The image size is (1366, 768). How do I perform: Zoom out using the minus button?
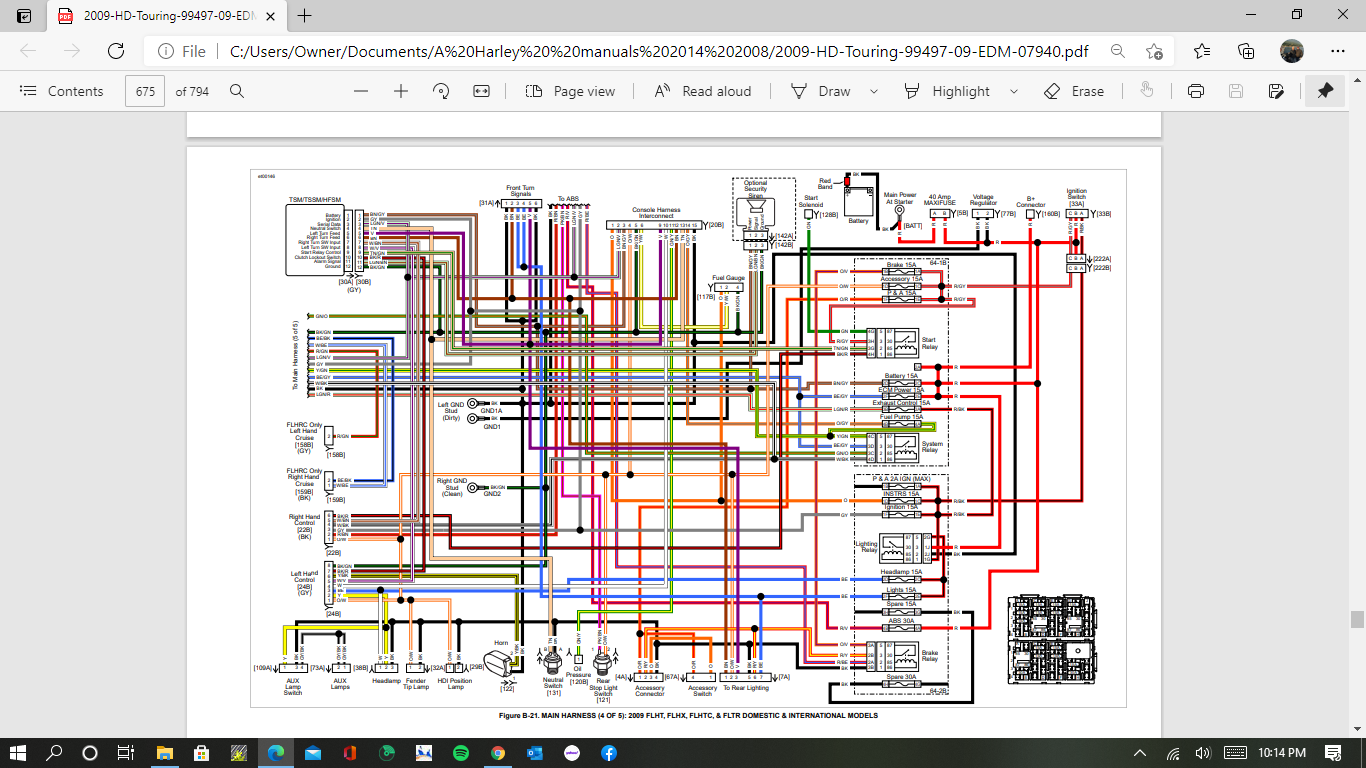[x=361, y=91]
